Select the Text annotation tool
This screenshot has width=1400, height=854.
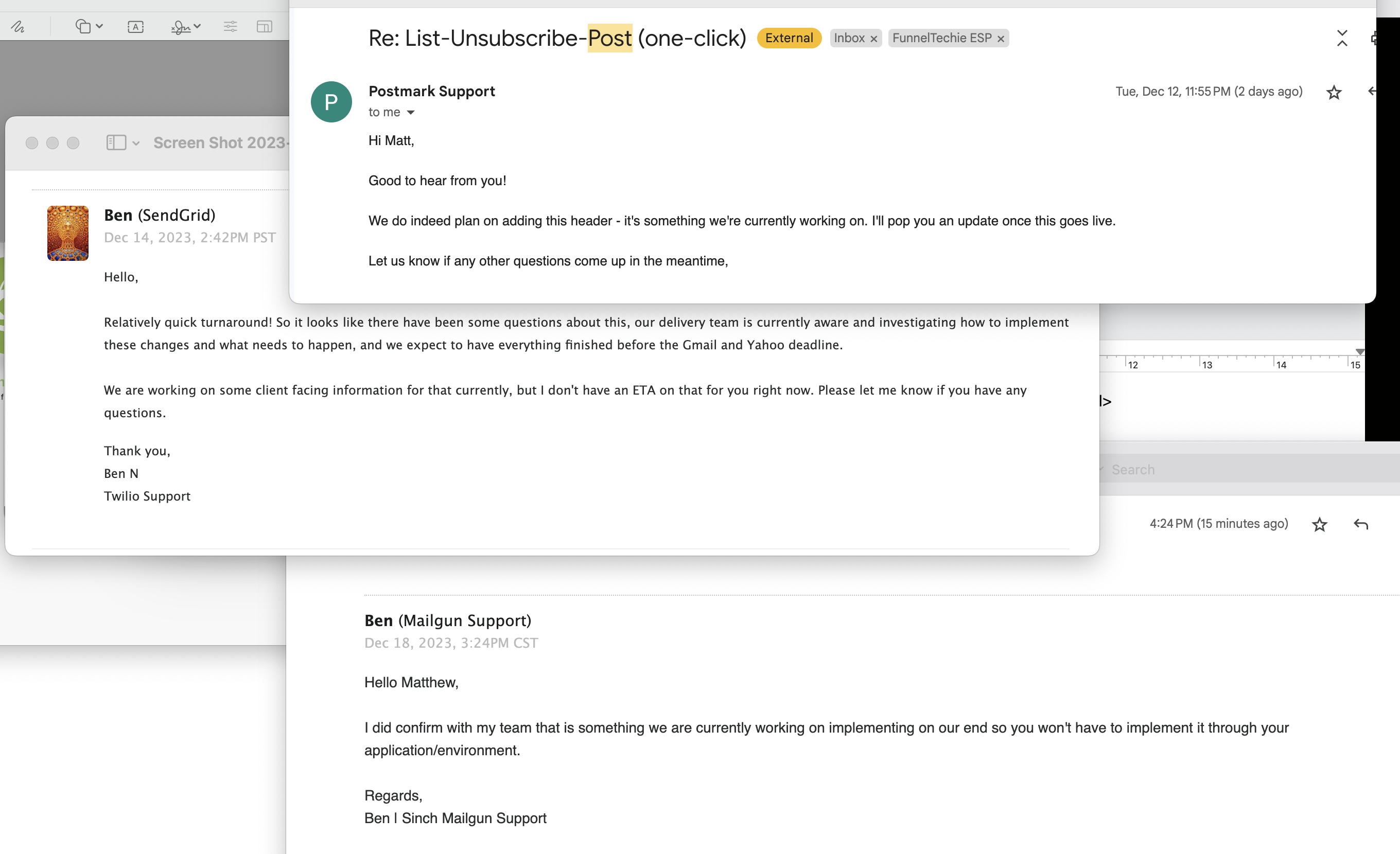pos(135,26)
